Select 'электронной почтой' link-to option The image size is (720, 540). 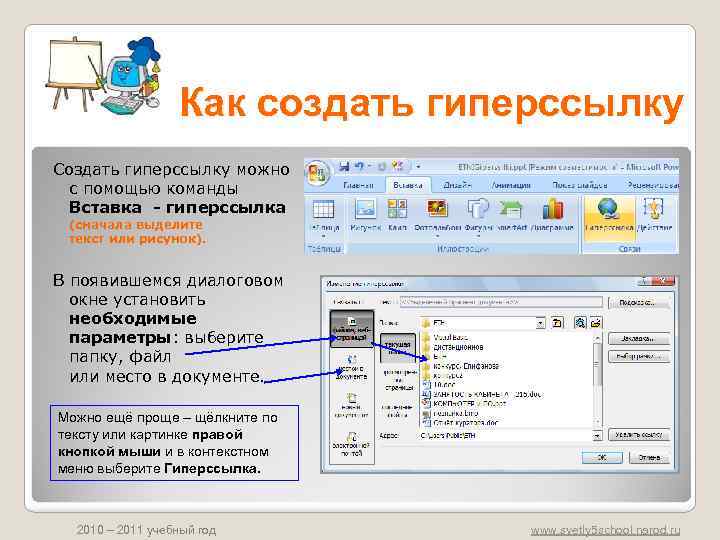click(351, 444)
